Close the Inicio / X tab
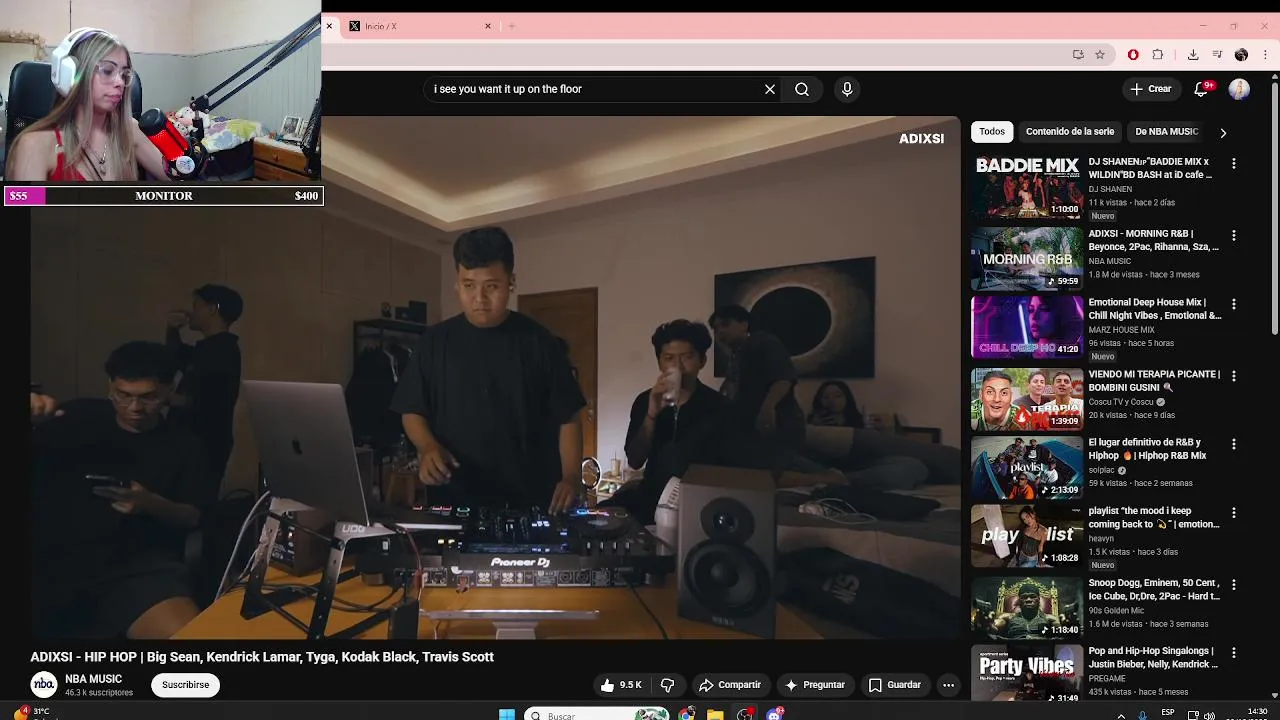This screenshot has height=720, width=1280. [488, 26]
